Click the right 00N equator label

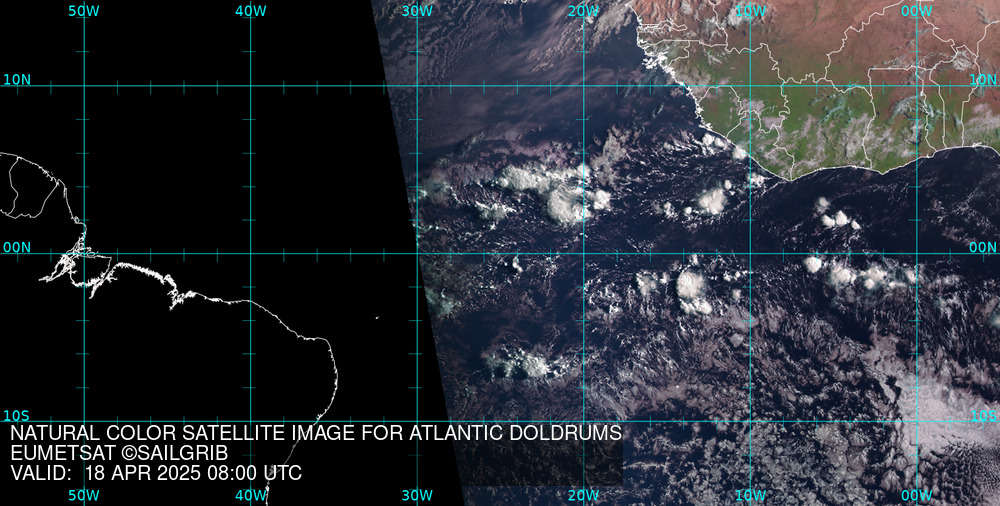point(983,247)
